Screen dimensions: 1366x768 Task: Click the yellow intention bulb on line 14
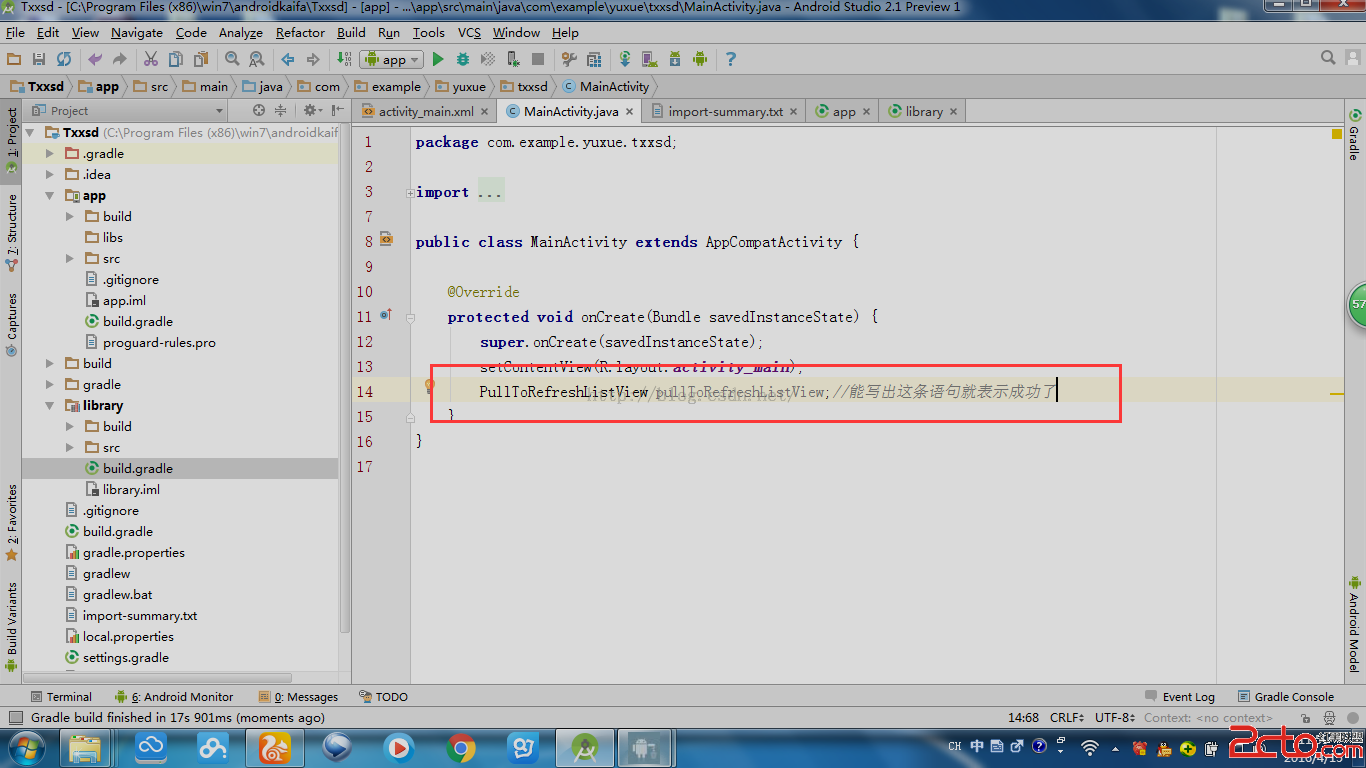tap(429, 386)
